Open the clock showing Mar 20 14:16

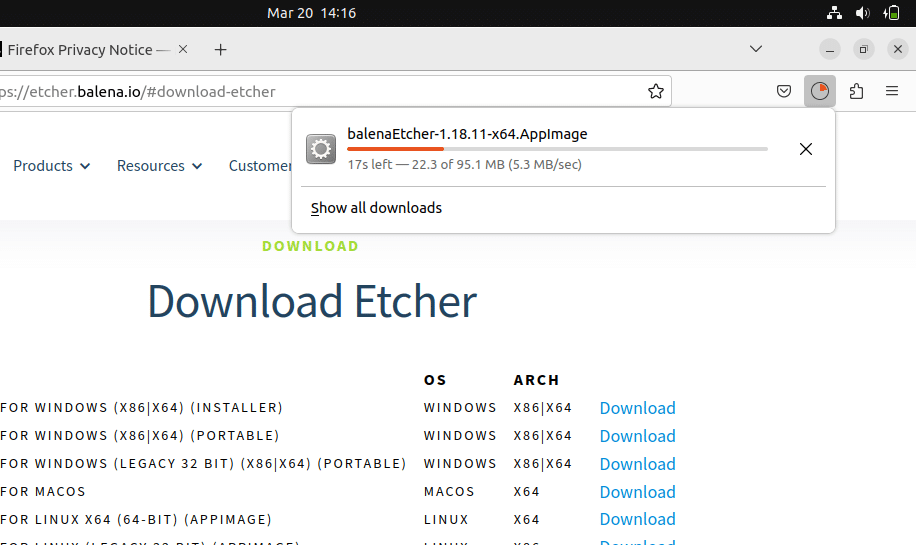(311, 13)
